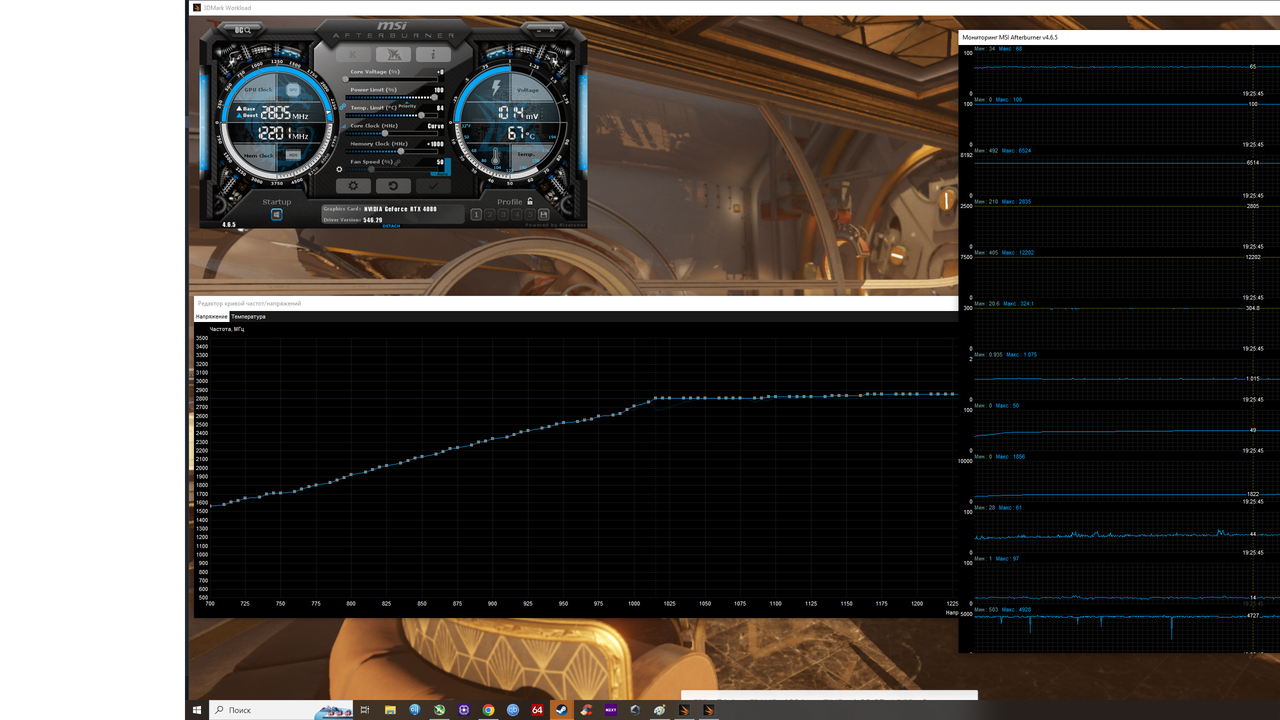Switch to the Температура tab in curve editor

(x=248, y=316)
